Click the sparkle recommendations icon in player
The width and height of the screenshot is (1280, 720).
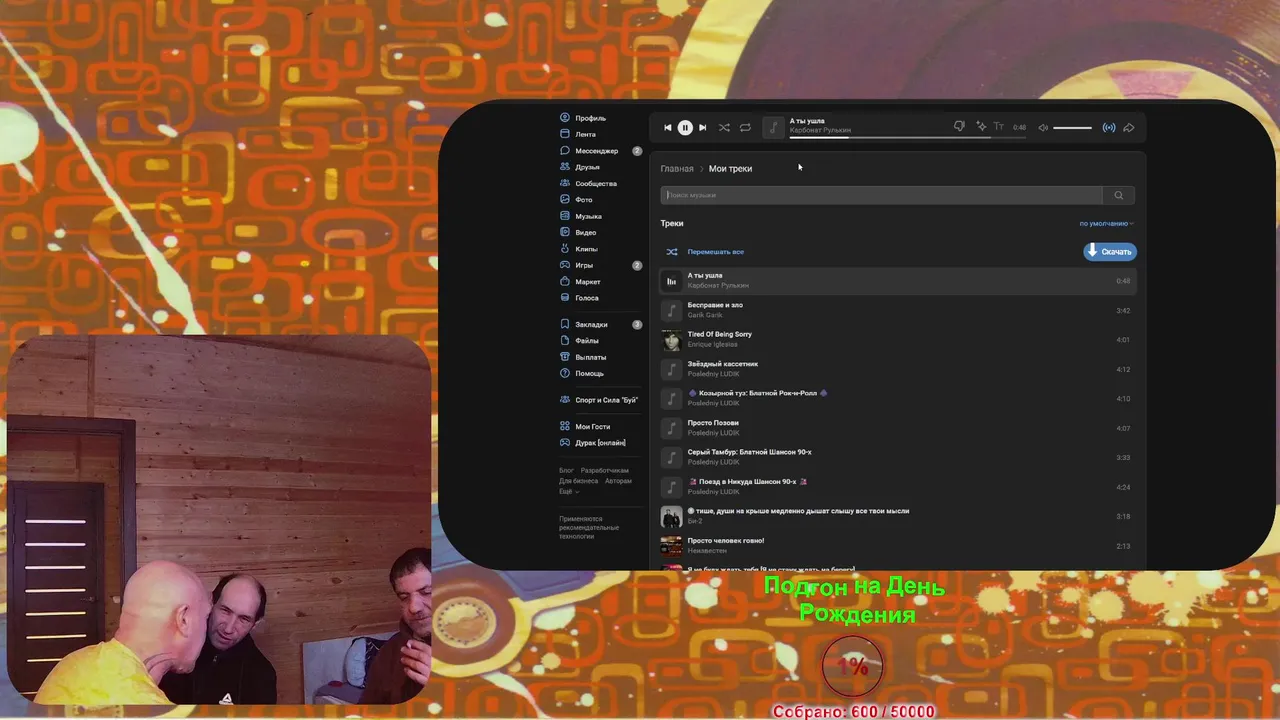[981, 127]
